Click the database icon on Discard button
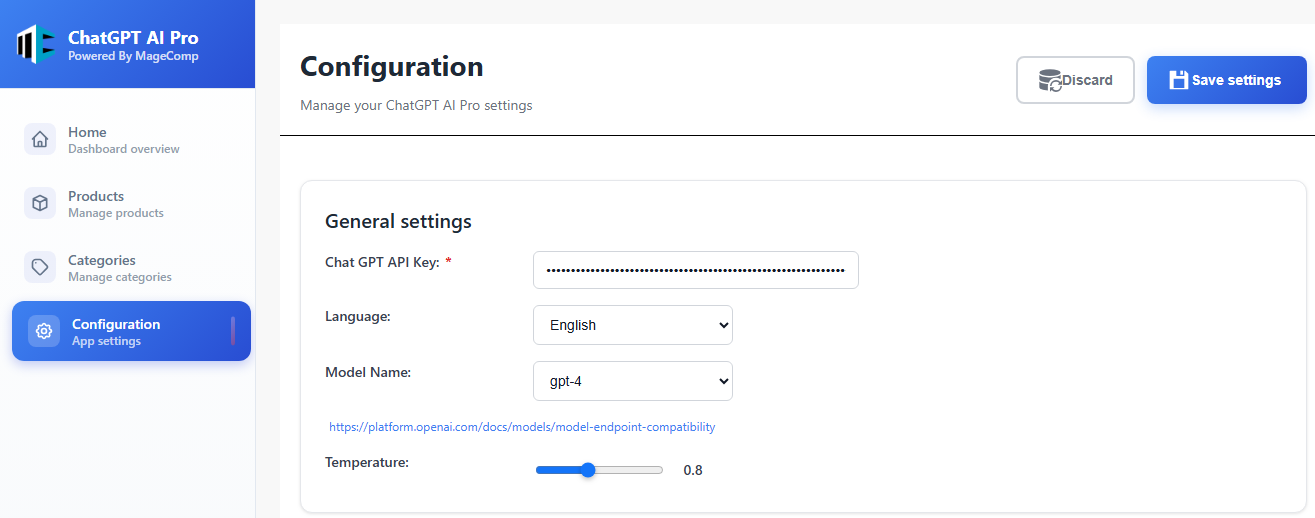 [1050, 80]
